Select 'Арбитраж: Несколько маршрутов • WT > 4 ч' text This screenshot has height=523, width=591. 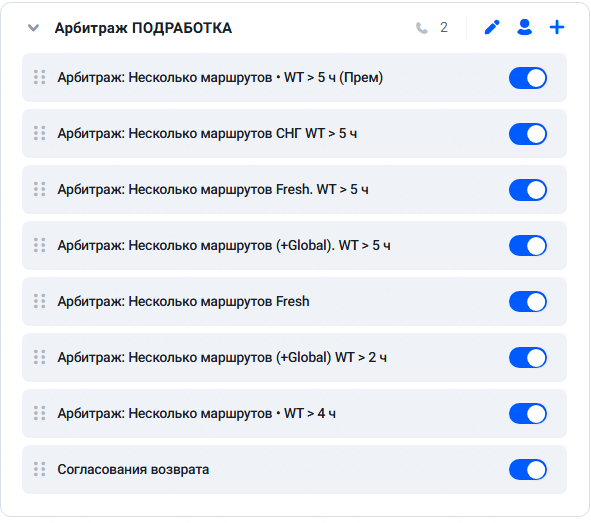coord(196,413)
